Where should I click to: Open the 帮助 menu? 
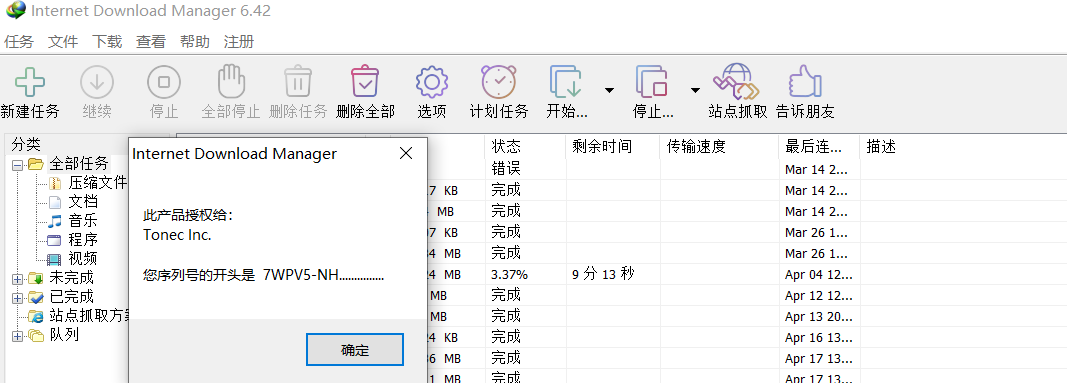[x=195, y=41]
